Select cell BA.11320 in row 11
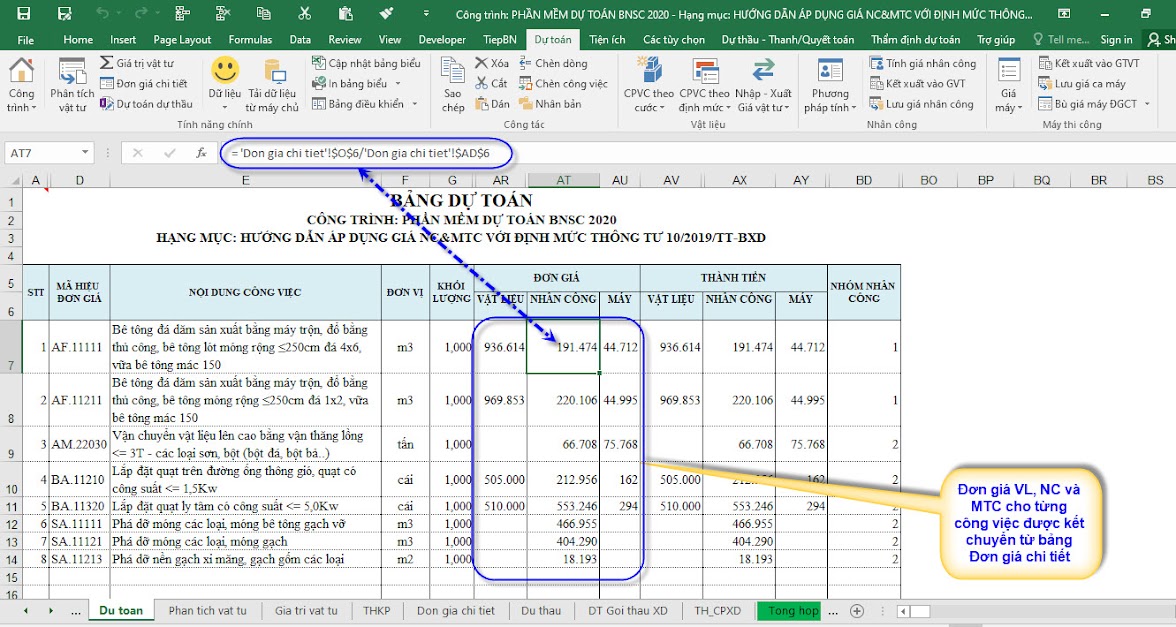The height and width of the screenshot is (627, 1176). point(80,506)
